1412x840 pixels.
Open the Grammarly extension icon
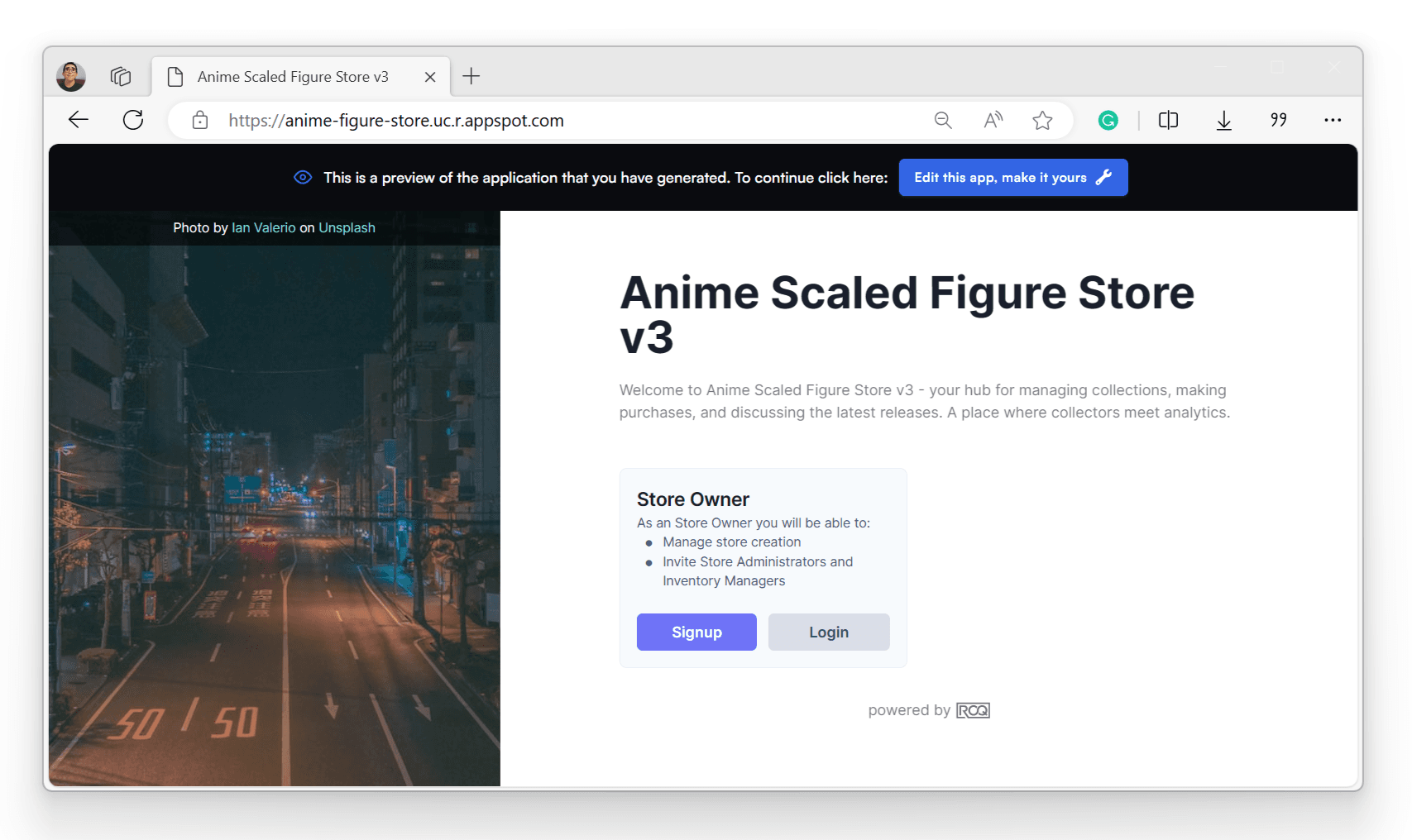tap(1108, 120)
